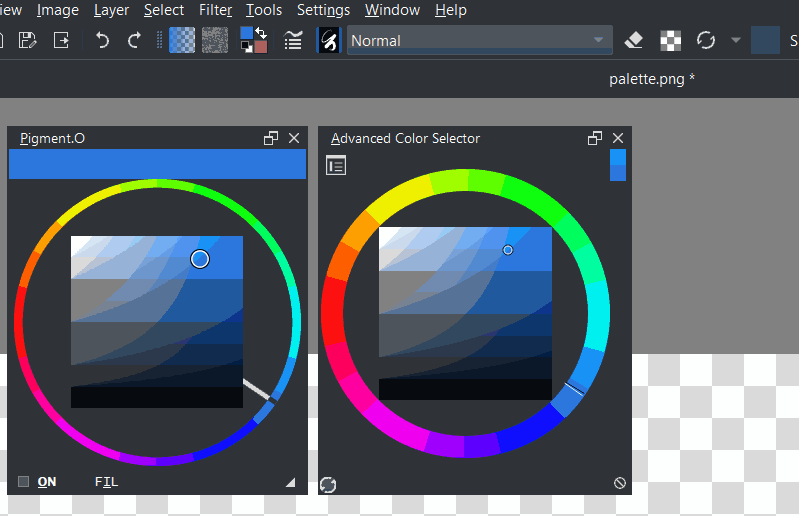
Task: Expand the Pigment.O corner triangle
Action: 291,482
